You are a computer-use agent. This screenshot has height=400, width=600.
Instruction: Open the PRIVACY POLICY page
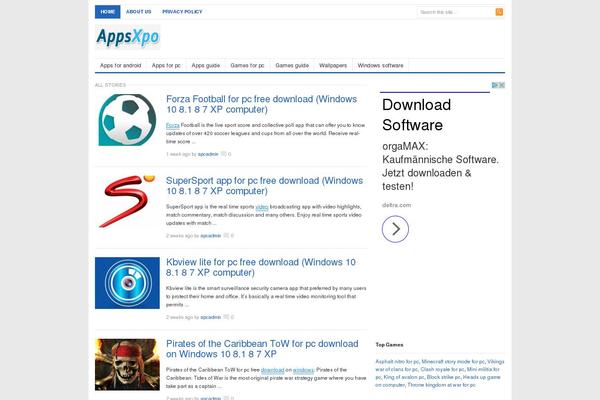182,12
